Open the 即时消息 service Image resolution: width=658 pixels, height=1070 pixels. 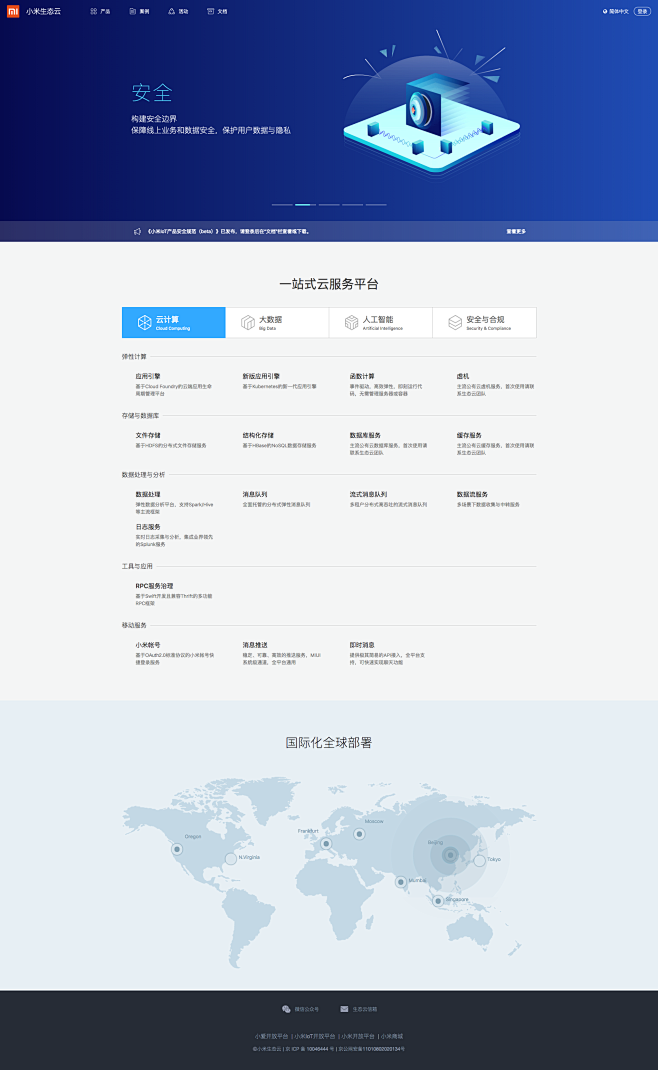(362, 645)
